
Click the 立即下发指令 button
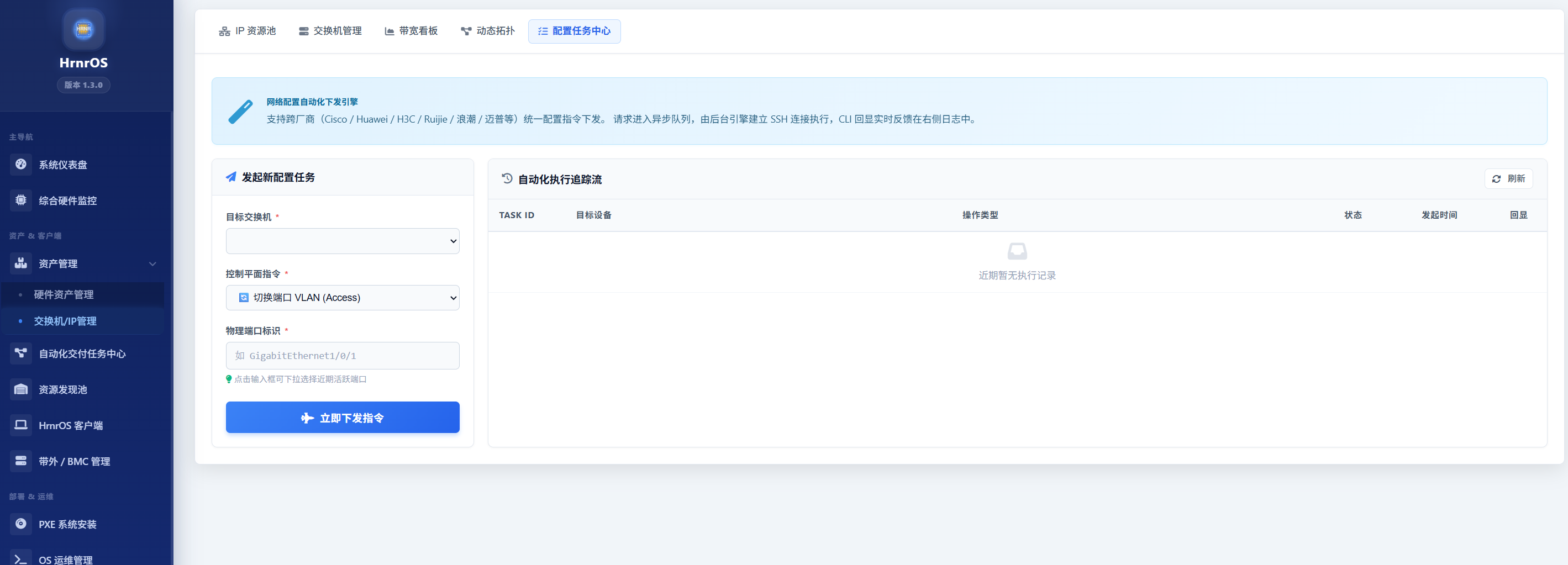[342, 417]
